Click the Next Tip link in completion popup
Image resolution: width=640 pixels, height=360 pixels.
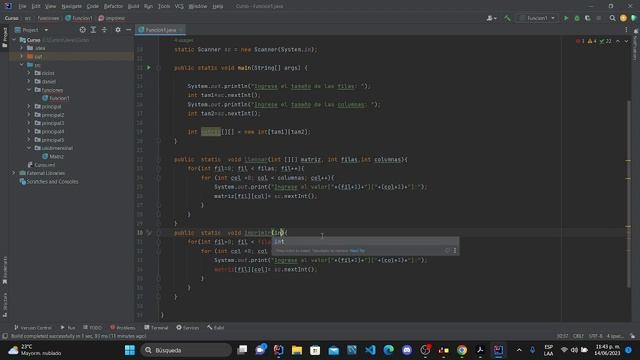tap(357, 251)
